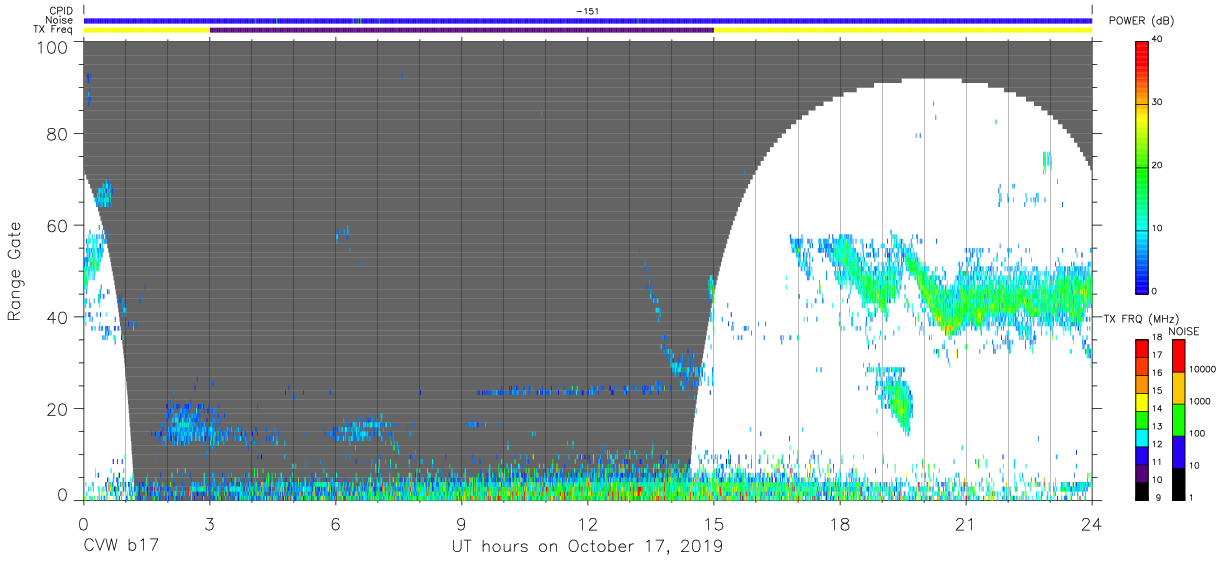Click the UT hours on October 17, 2019 title
The height and width of the screenshot is (567, 1228).
click(587, 546)
